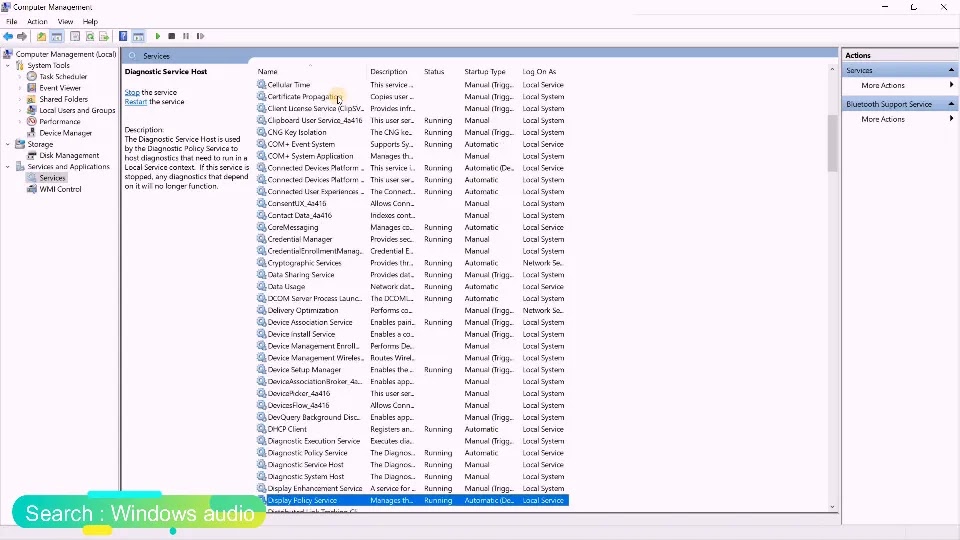
Task: Select the Diagnostic Service Host row
Action: point(413,465)
